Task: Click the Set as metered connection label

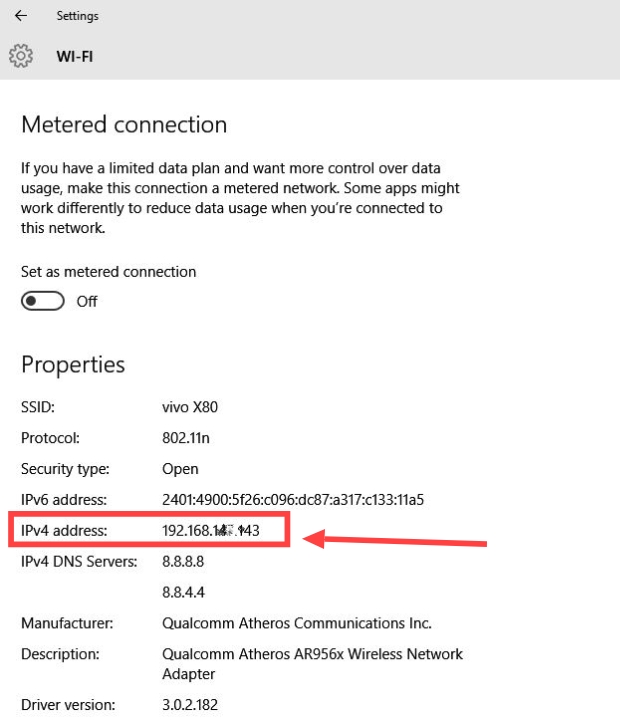Action: [108, 272]
